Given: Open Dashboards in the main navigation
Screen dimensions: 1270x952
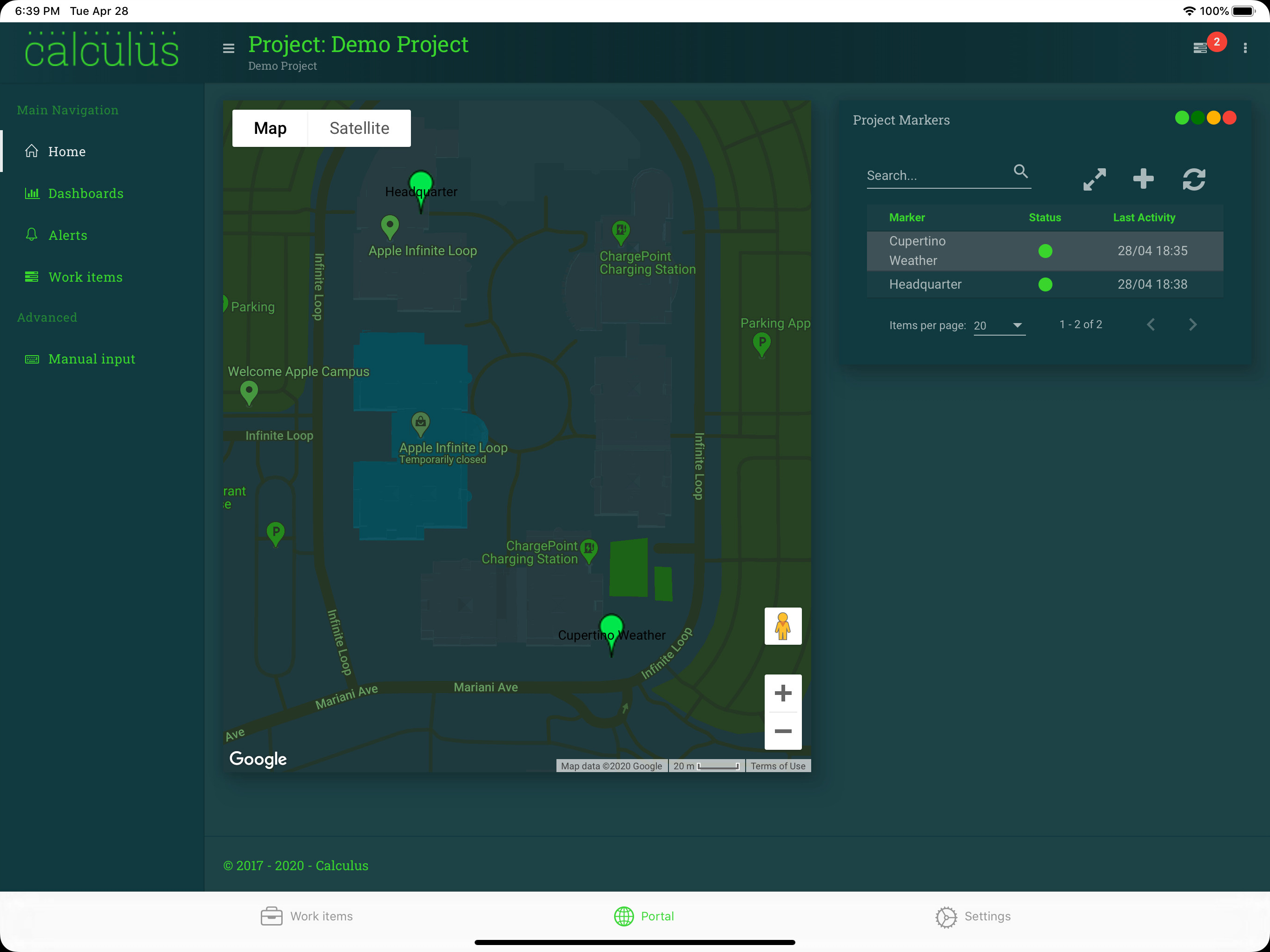Looking at the screenshot, I should pyautogui.click(x=86, y=193).
